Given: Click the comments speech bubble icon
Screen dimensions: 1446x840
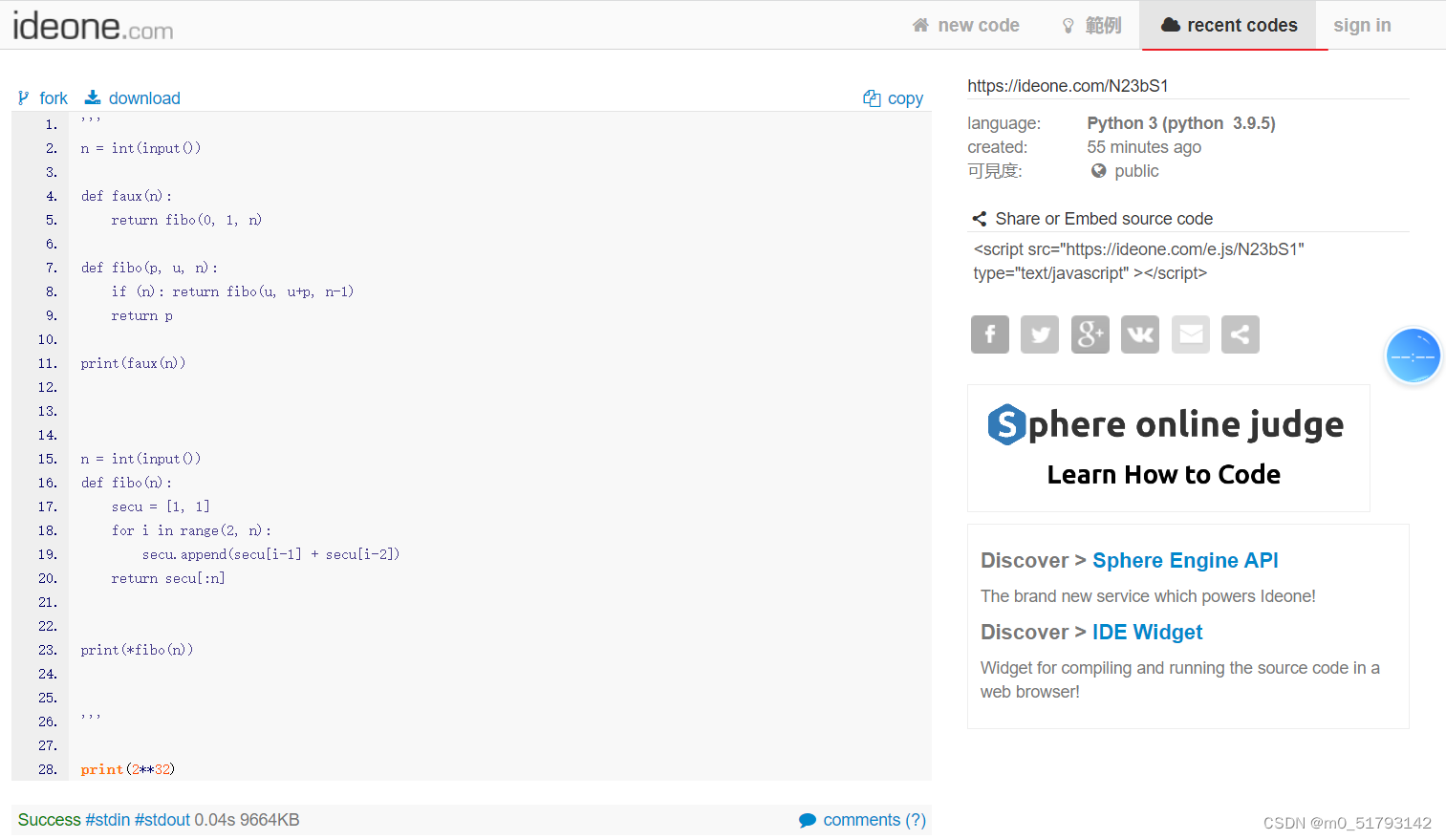Looking at the screenshot, I should tap(808, 820).
